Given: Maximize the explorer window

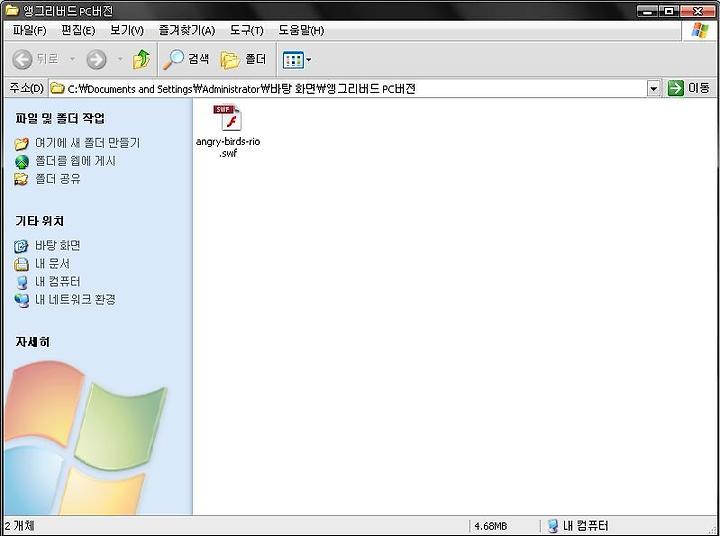Looking at the screenshot, I should (669, 11).
